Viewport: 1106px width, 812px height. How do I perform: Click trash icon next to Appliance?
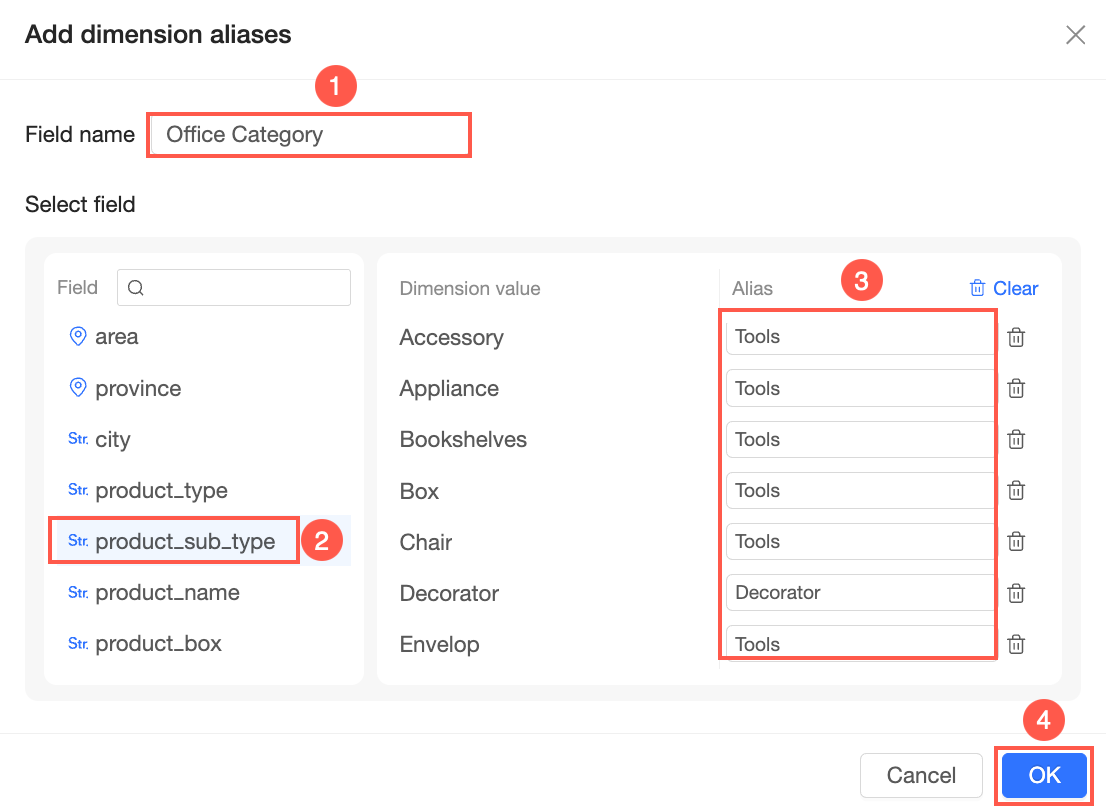pyautogui.click(x=1016, y=389)
